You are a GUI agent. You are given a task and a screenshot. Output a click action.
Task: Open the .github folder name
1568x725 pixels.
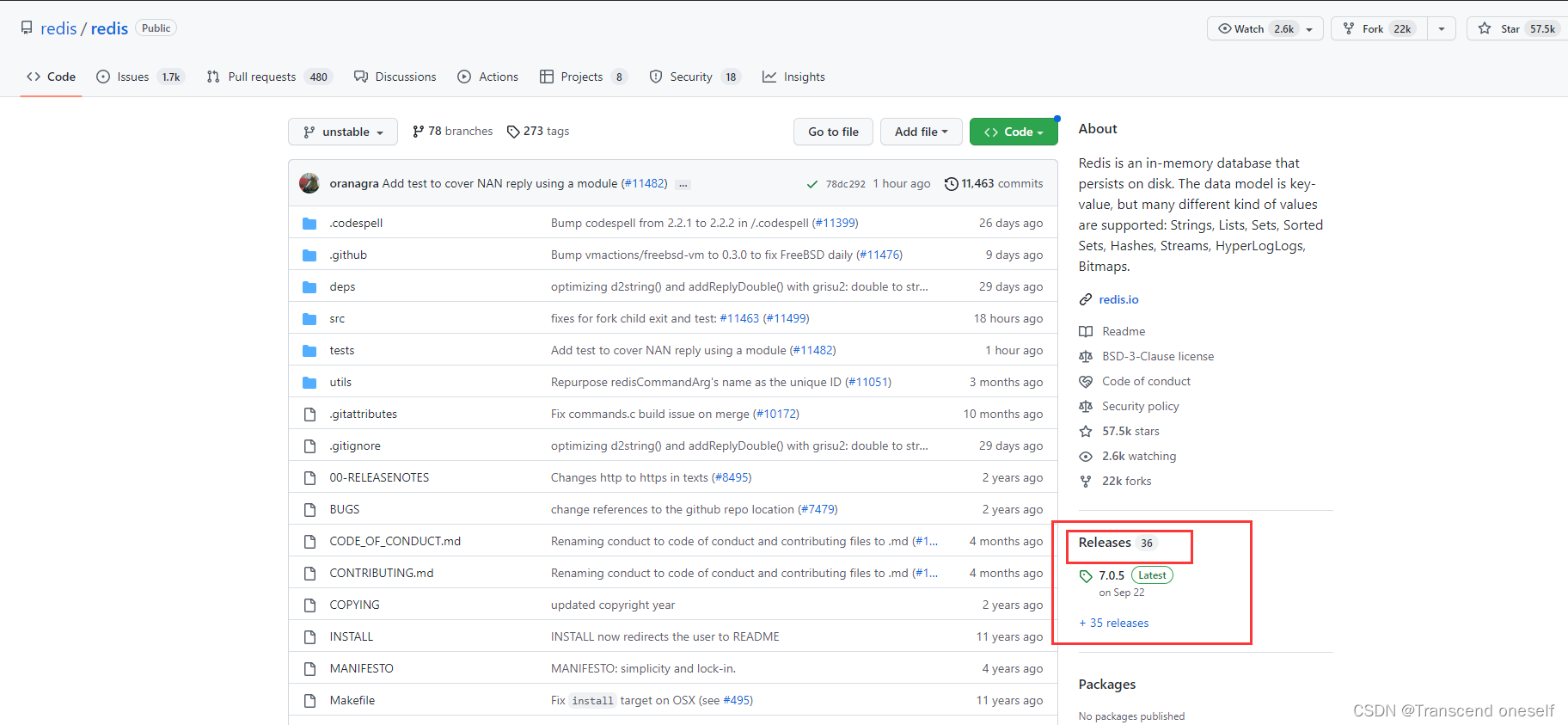pos(348,255)
